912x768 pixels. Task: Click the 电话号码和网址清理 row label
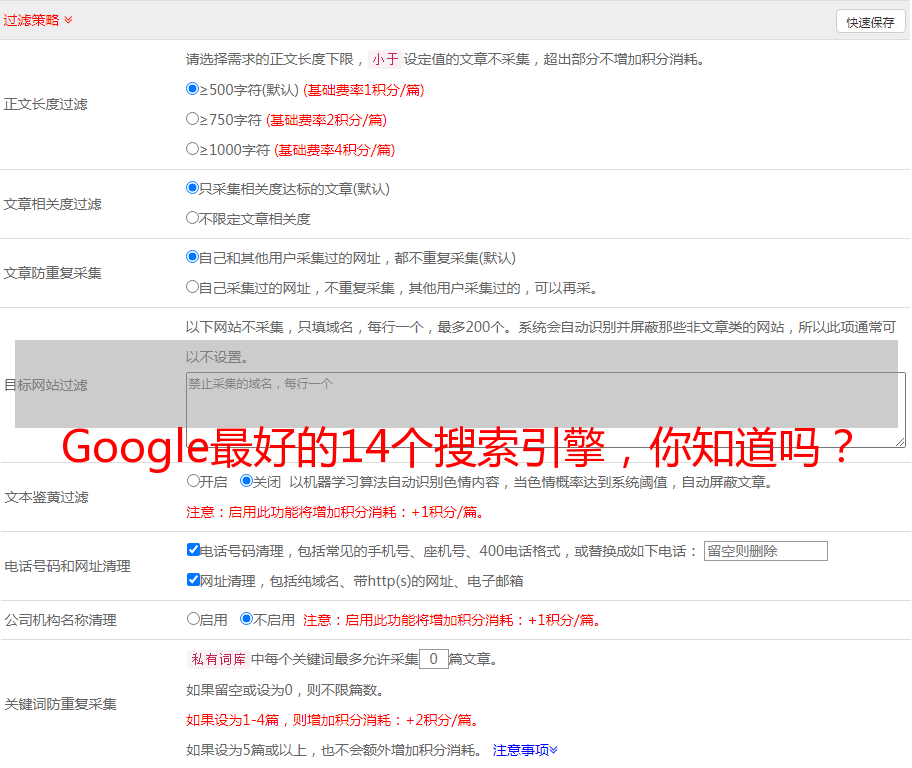67,566
